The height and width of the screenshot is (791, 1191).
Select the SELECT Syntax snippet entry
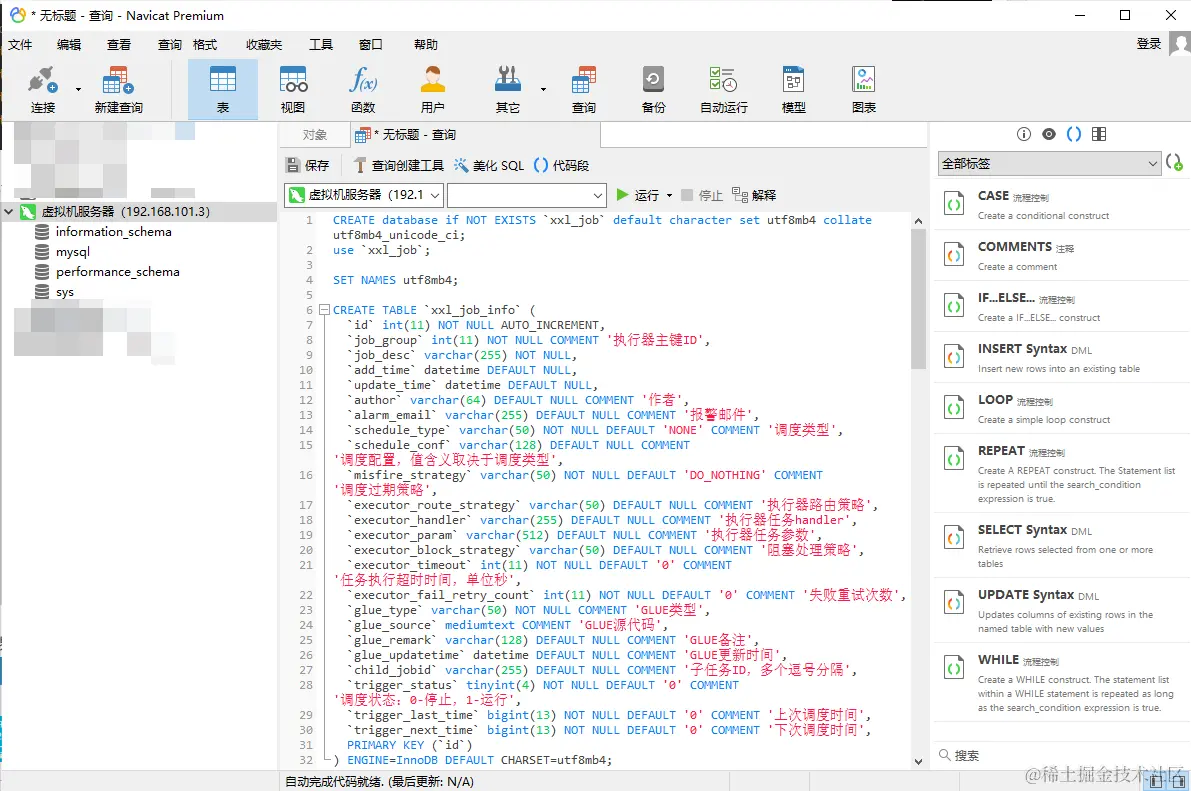[x=1061, y=546]
